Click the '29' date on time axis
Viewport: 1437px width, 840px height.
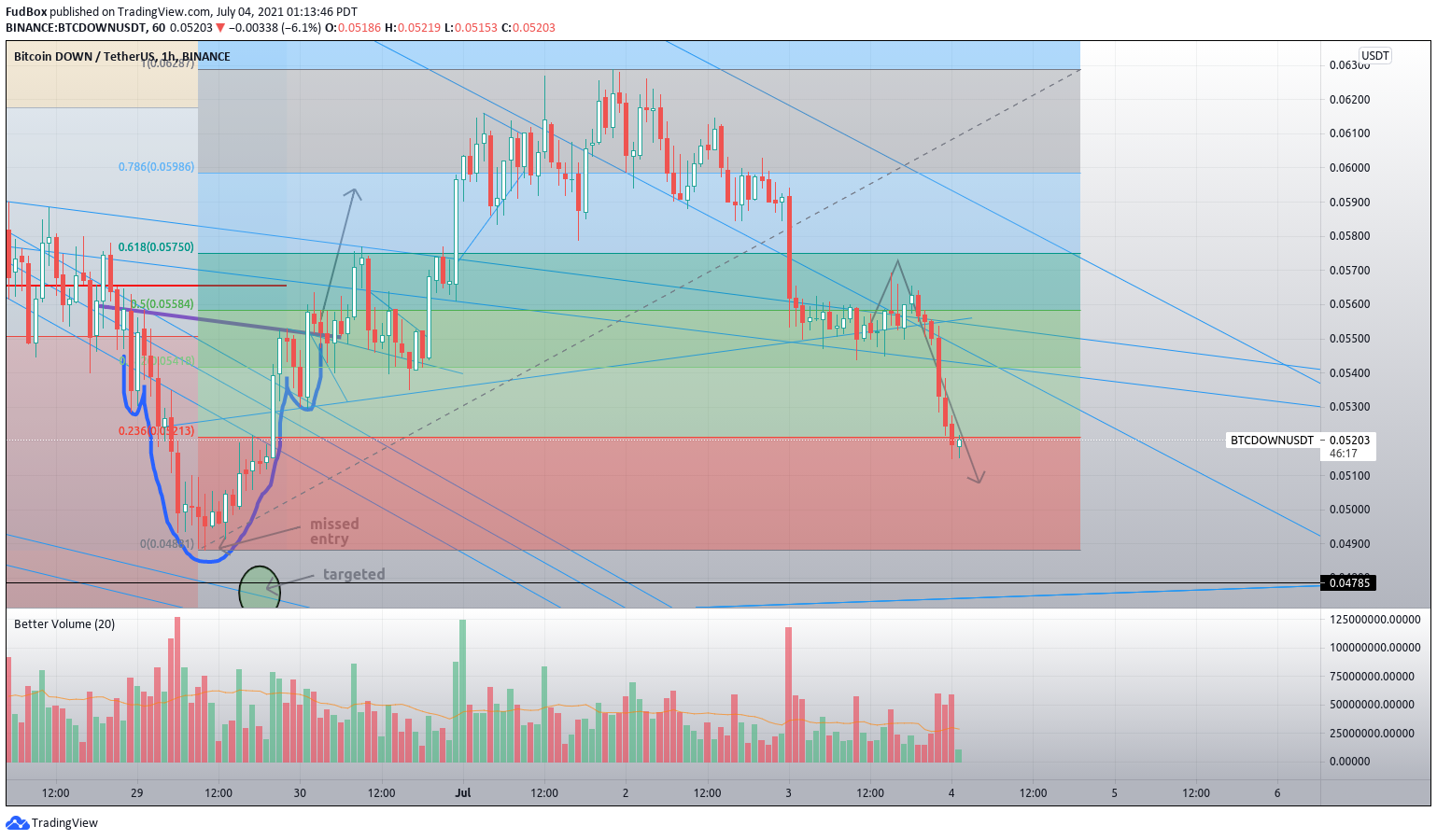point(137,793)
